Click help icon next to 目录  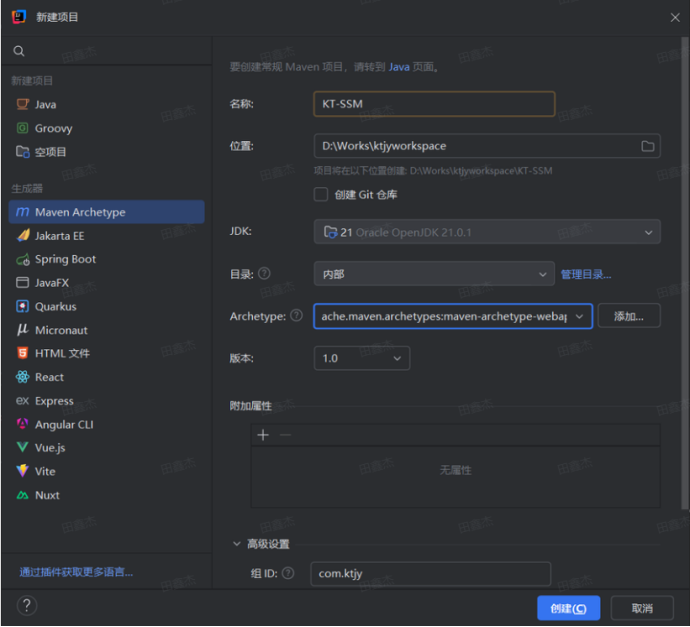click(x=264, y=274)
